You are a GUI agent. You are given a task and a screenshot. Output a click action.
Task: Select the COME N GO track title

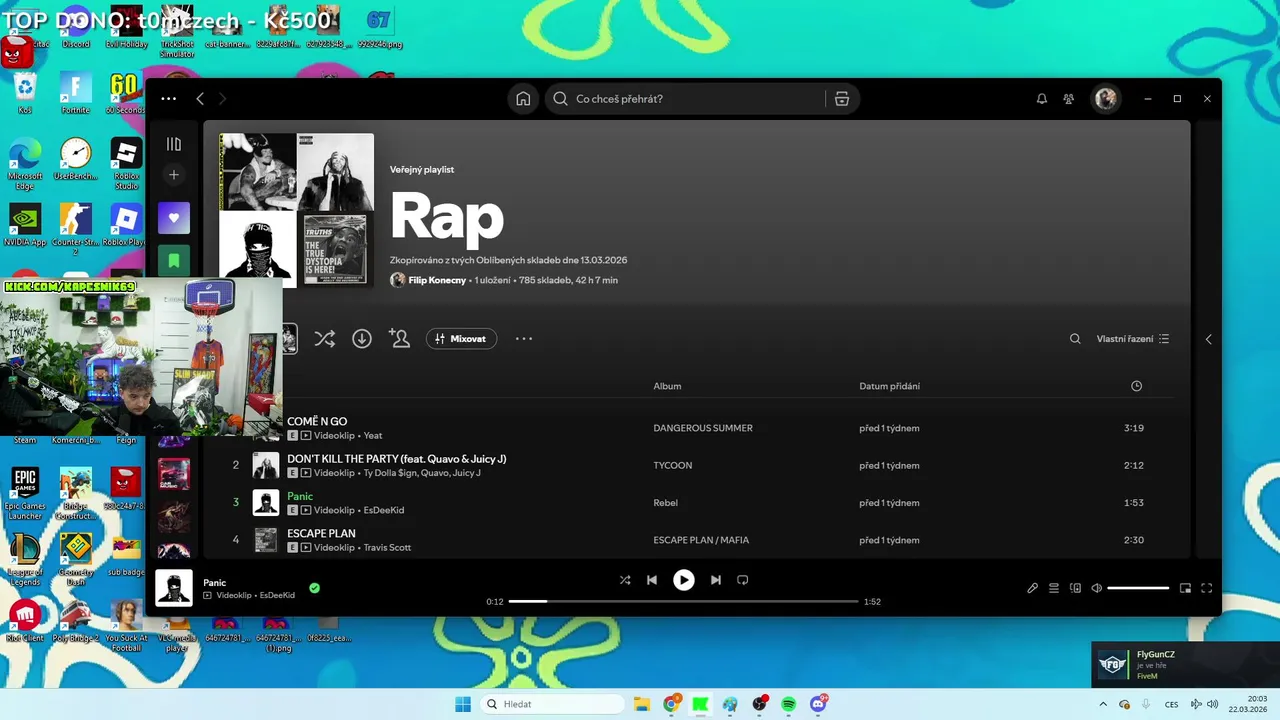(x=317, y=421)
